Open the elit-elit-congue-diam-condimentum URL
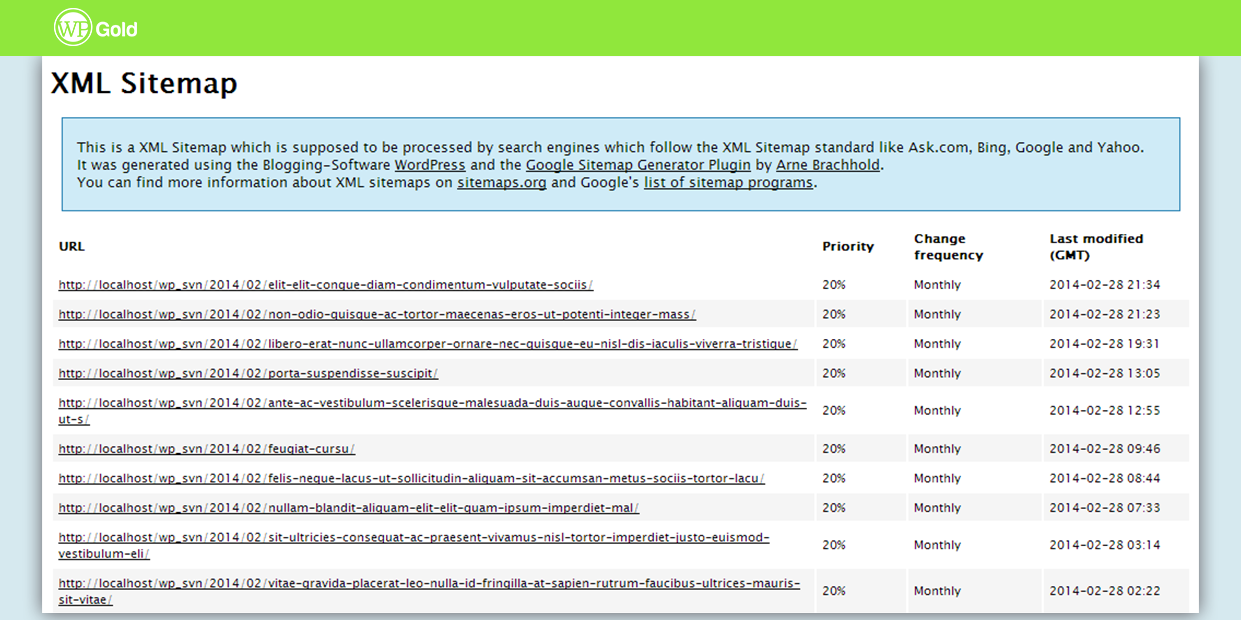Screen dimensions: 1241x620 326,285
